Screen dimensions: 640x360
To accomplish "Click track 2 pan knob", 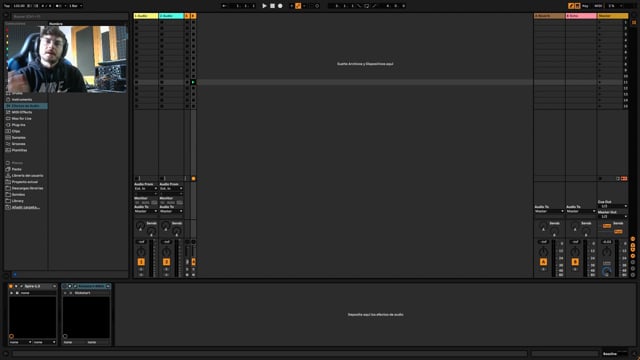I will click(166, 252).
